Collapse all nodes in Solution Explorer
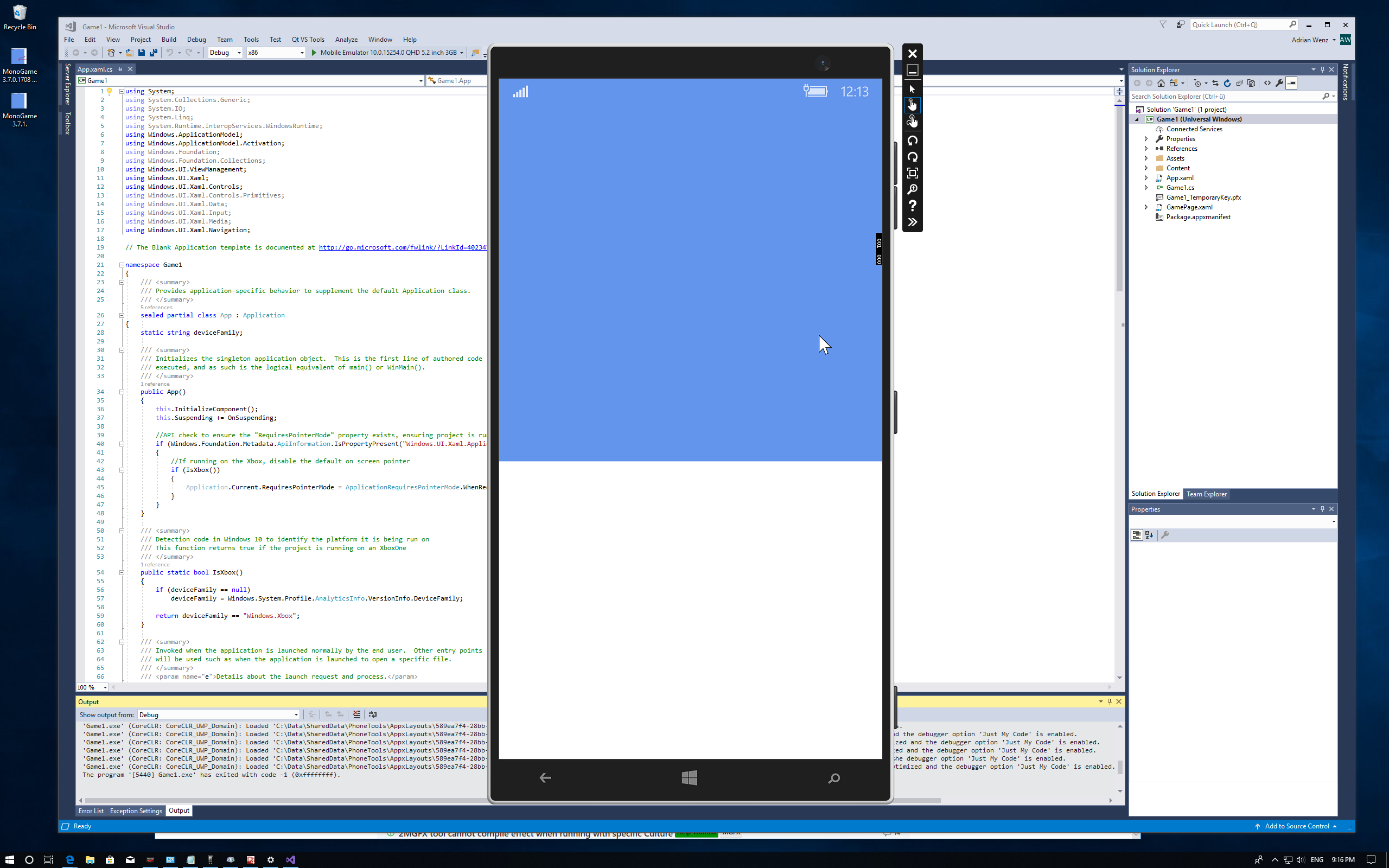This screenshot has width=1389, height=868. pyautogui.click(x=1240, y=83)
